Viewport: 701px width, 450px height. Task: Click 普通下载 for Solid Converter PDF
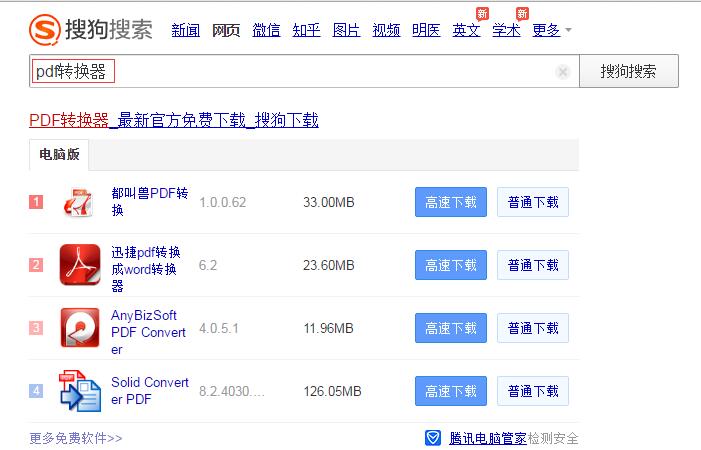533,391
